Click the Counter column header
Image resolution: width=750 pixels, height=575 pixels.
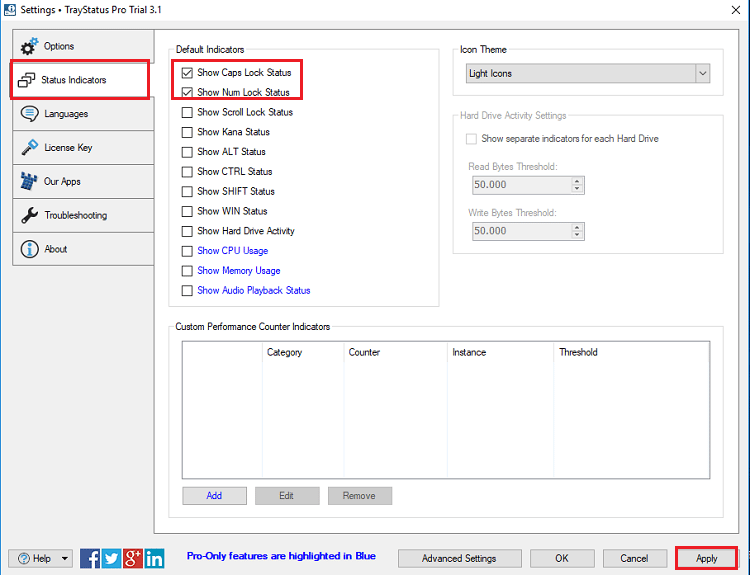point(396,353)
